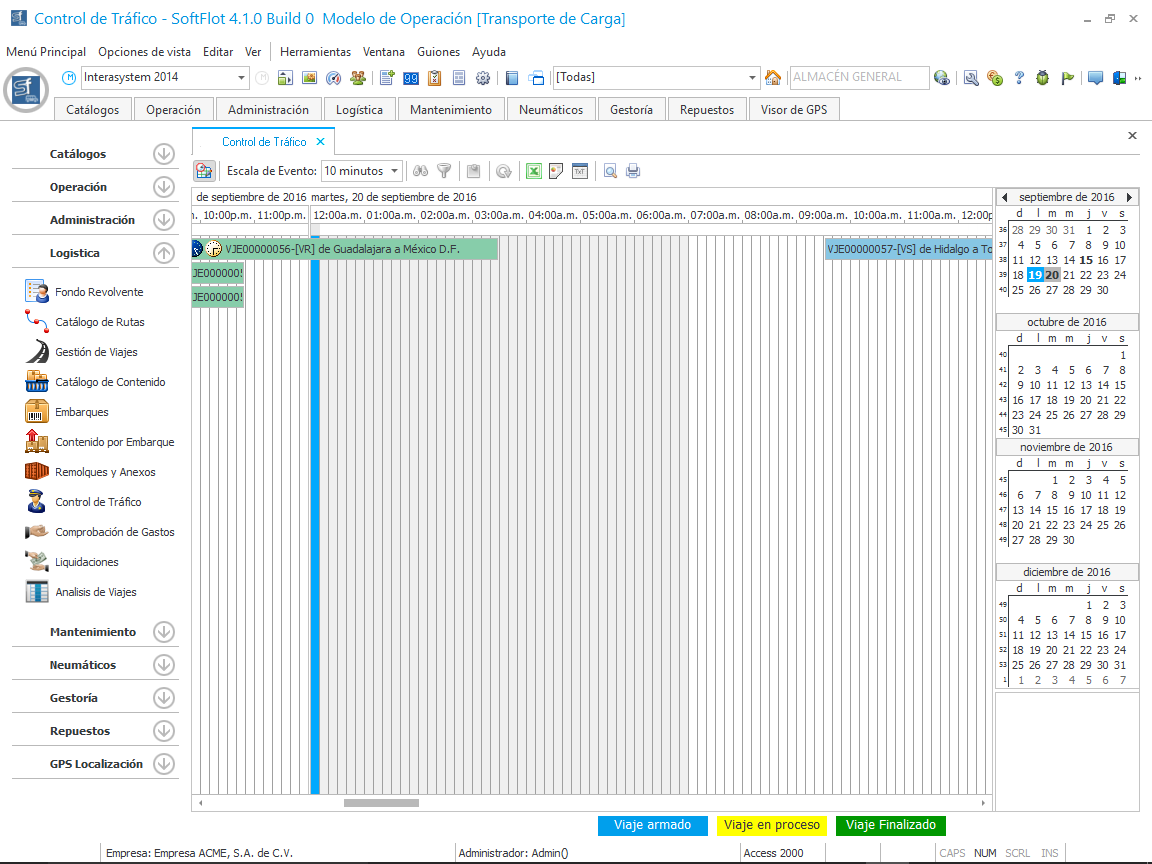Click the binoculars search icon
This screenshot has width=1152, height=864.
[421, 171]
